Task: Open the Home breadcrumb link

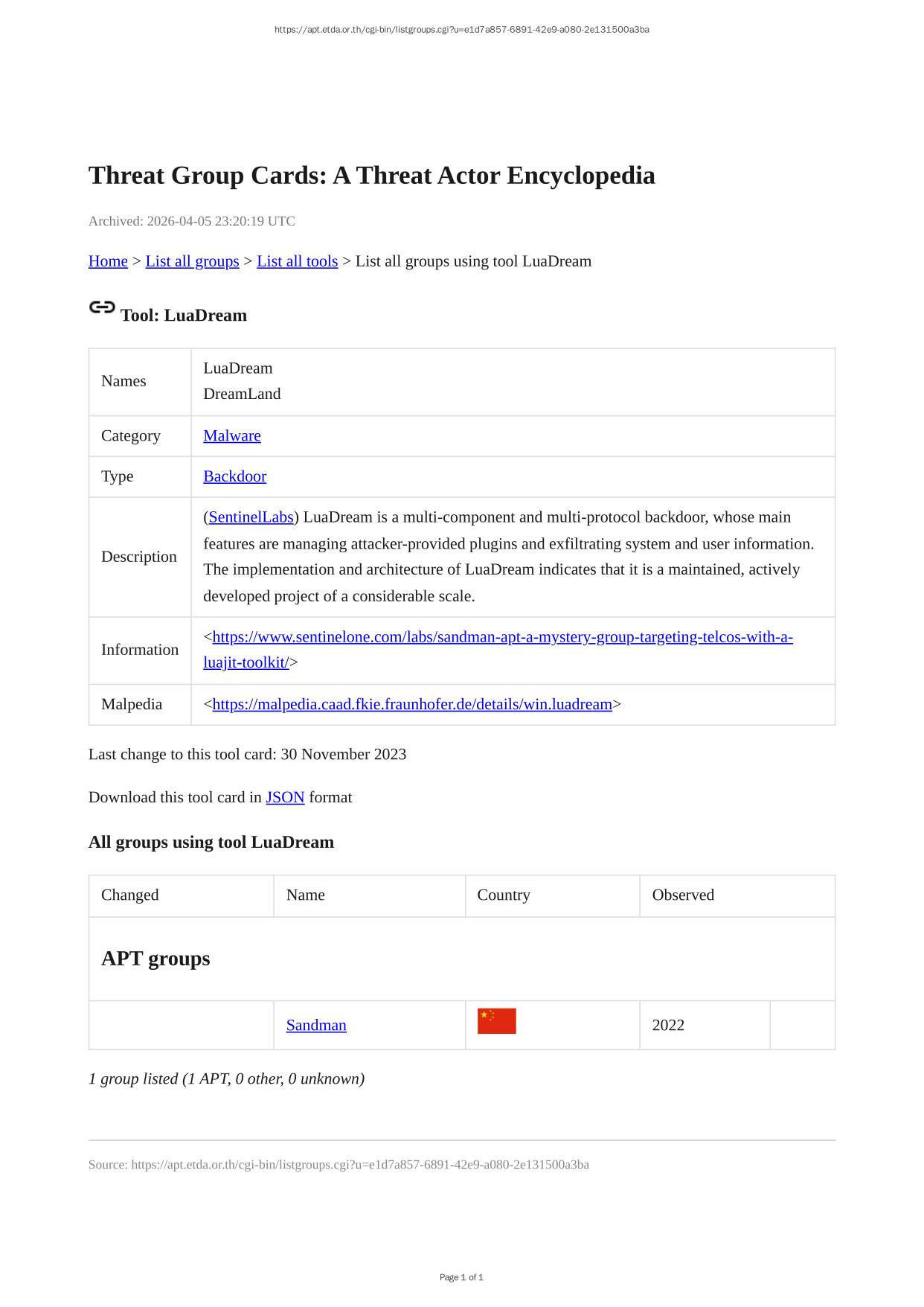Action: point(108,261)
